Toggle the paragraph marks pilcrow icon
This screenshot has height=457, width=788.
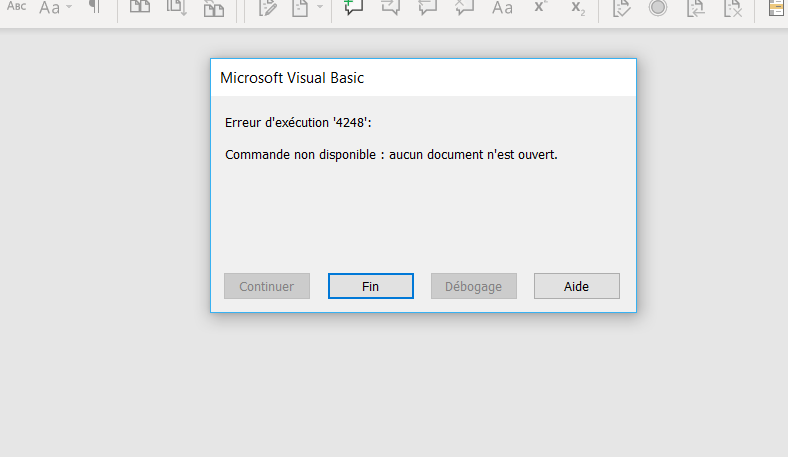(x=94, y=6)
